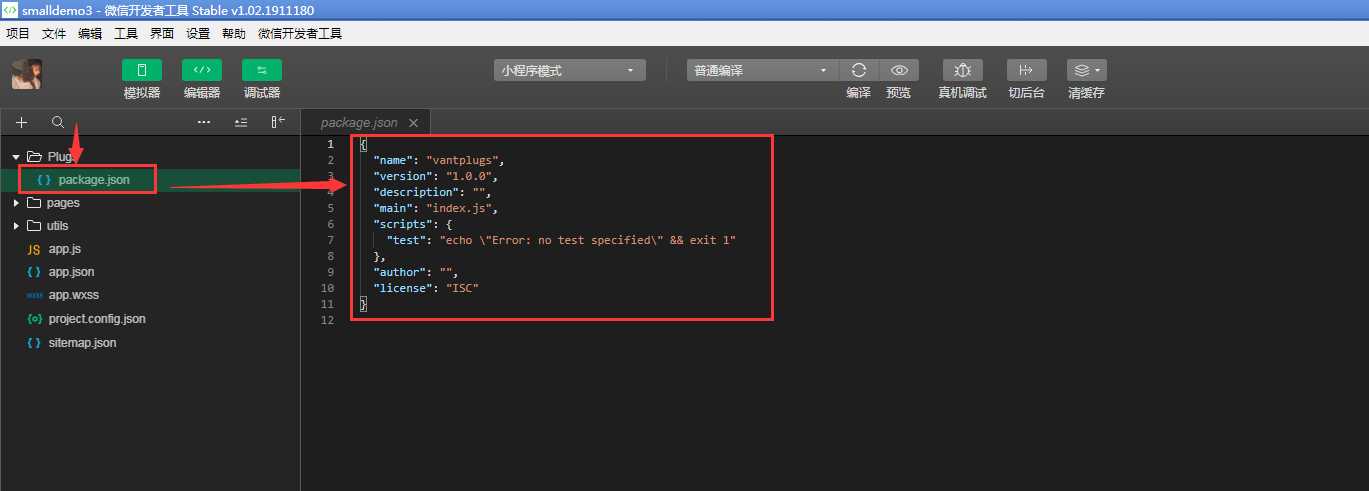Toggle the simulator (模拟器) panel
Image resolution: width=1369 pixels, height=491 pixels.
point(142,70)
